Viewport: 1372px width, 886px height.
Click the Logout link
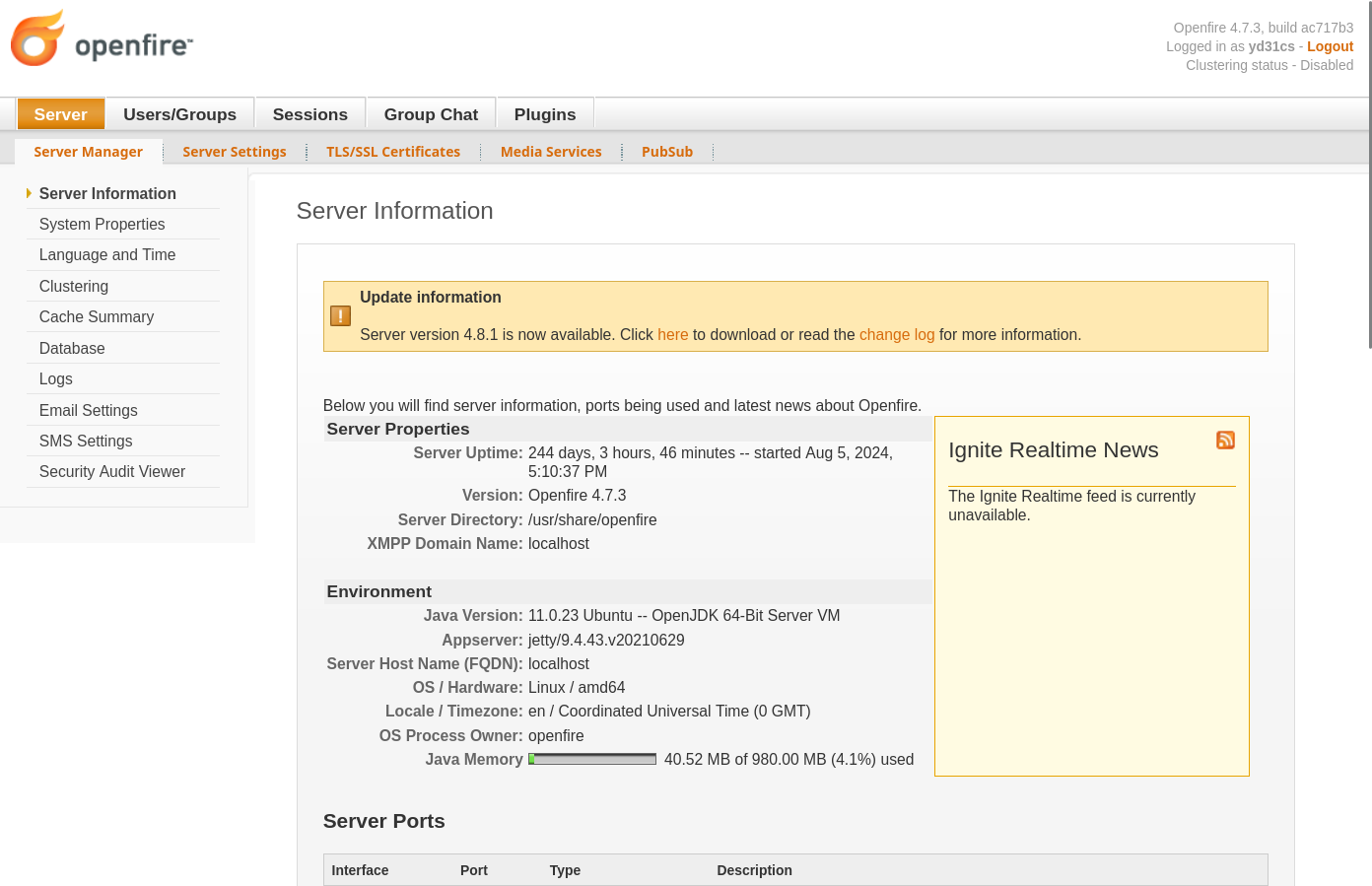point(1330,46)
